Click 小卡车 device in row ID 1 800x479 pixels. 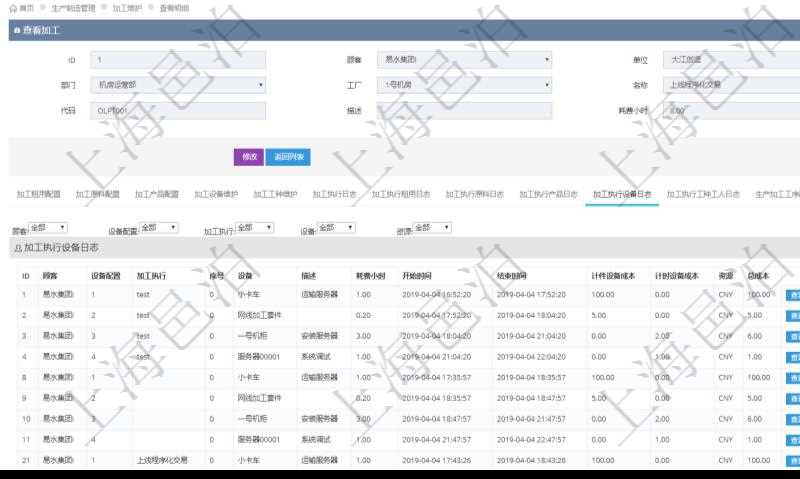tap(248, 294)
